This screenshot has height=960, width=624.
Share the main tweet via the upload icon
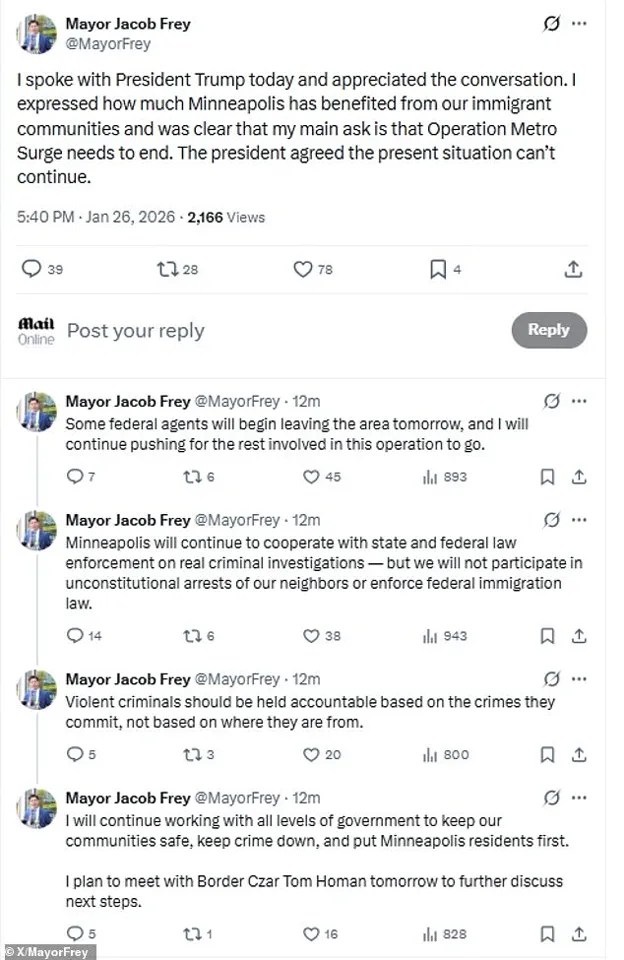coord(574,269)
